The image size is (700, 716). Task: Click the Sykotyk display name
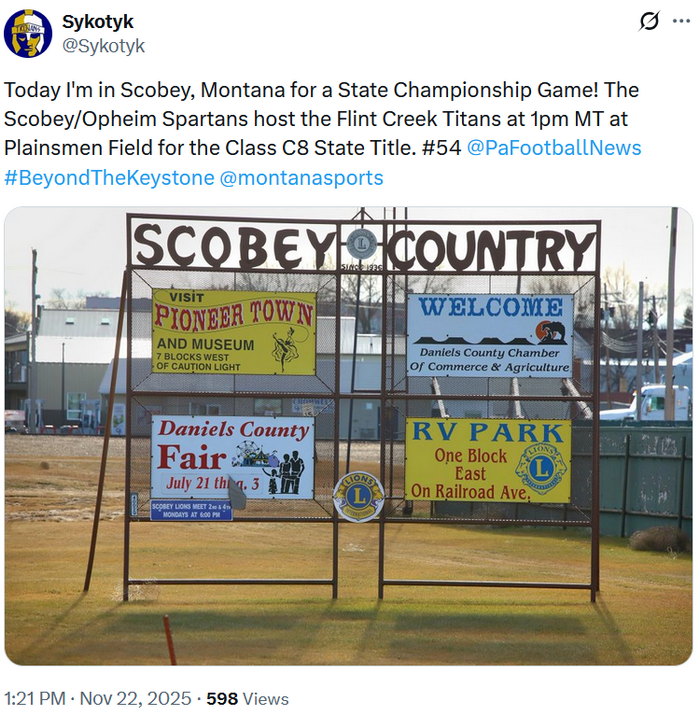point(98,22)
